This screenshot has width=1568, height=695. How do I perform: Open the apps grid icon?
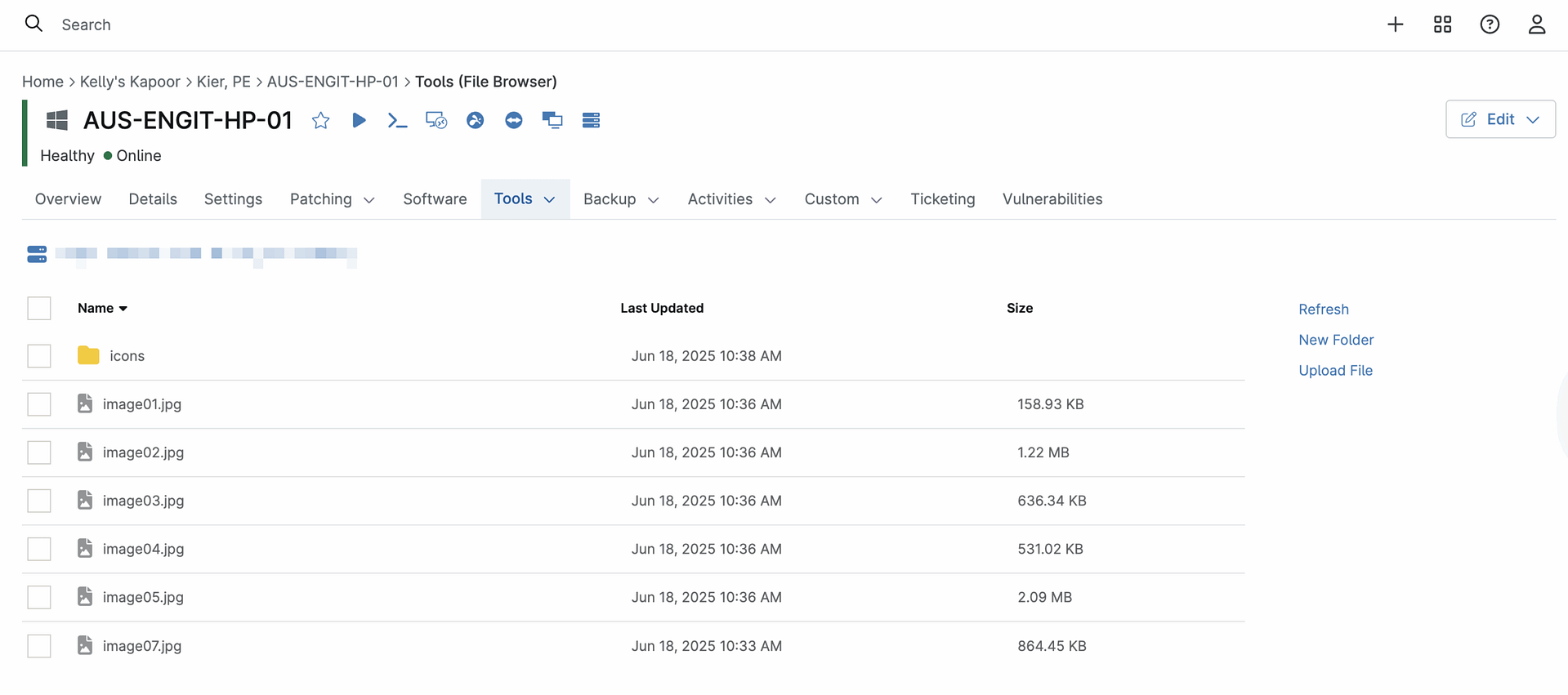(x=1443, y=25)
